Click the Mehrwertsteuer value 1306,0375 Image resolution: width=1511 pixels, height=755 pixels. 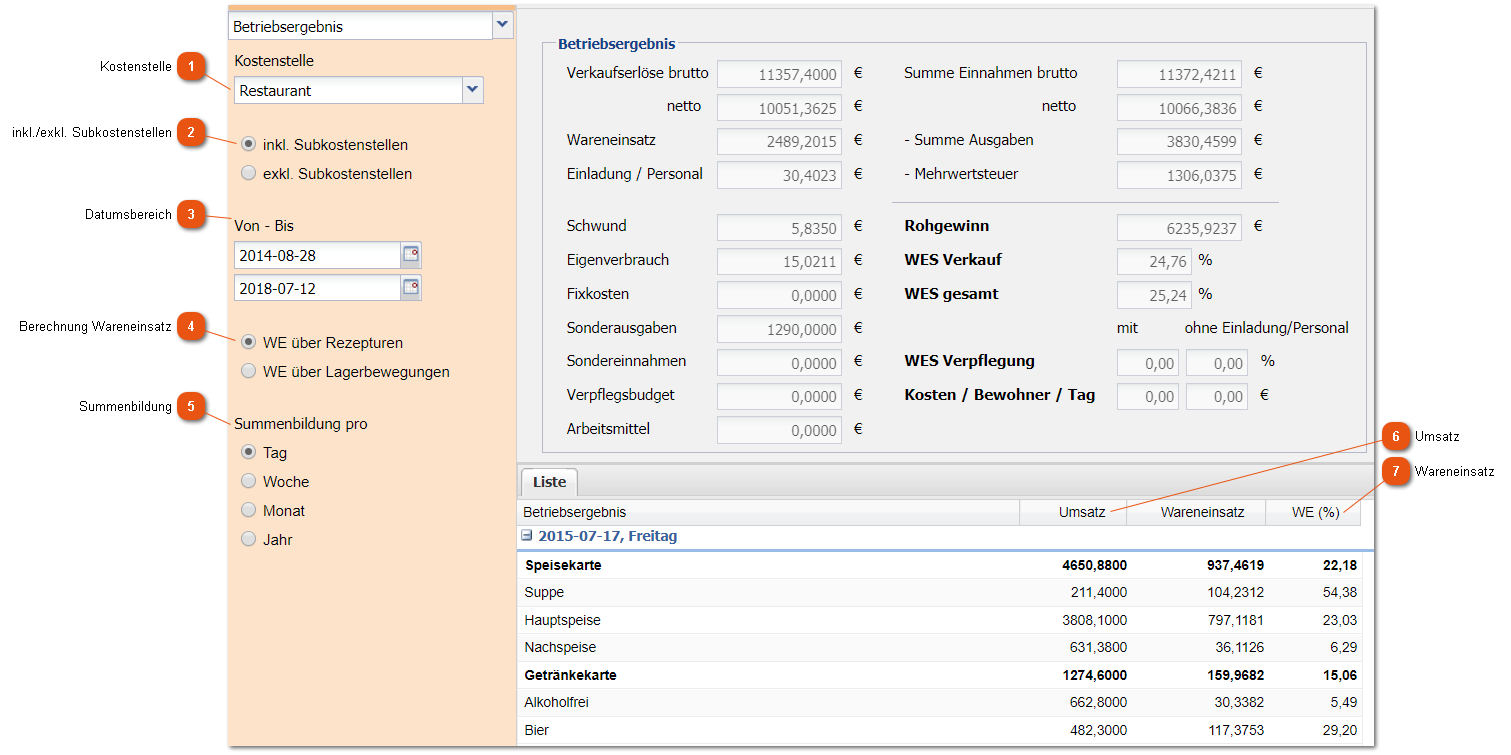click(x=1179, y=175)
